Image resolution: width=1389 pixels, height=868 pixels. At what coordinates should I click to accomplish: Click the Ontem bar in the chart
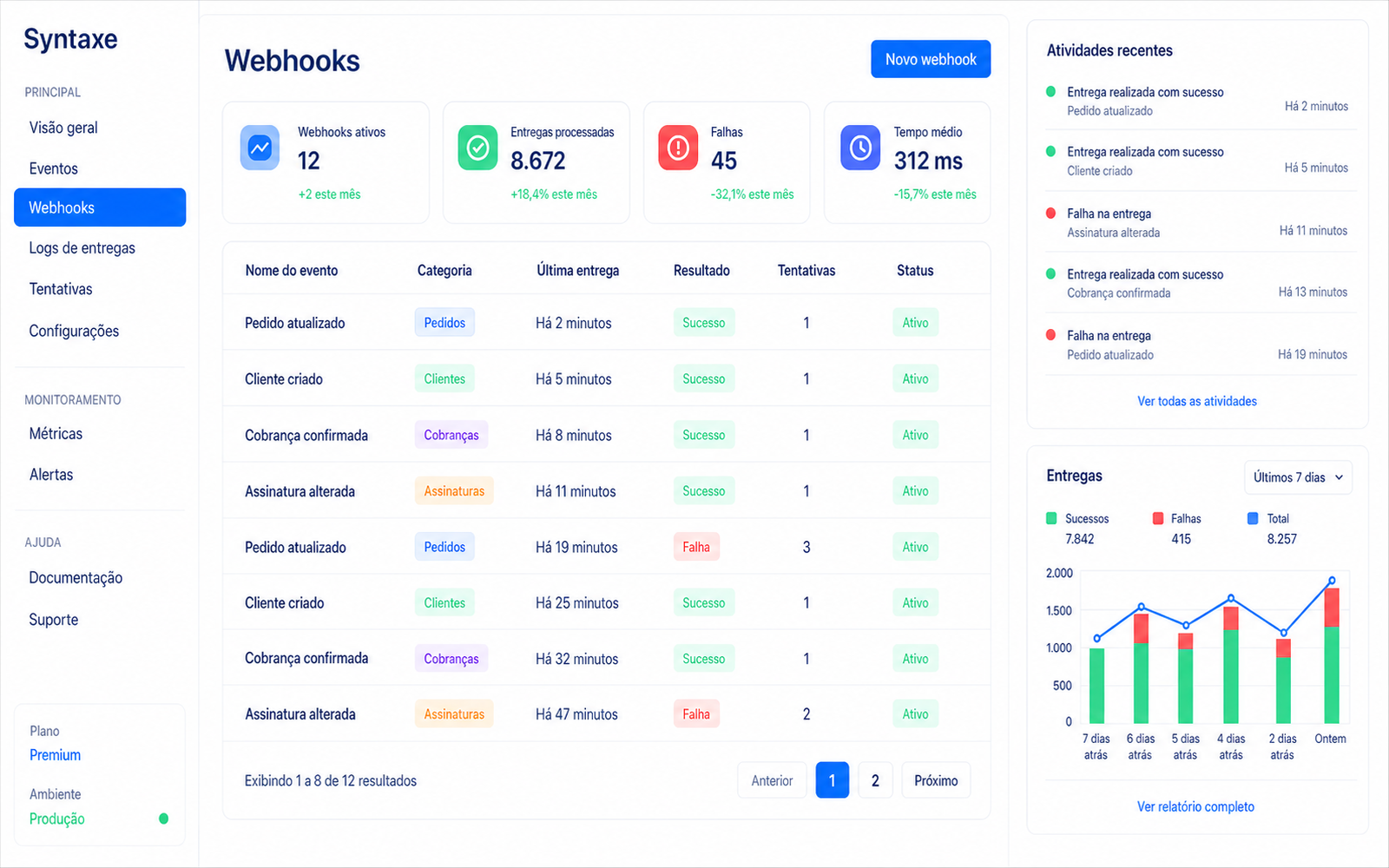click(1332, 655)
